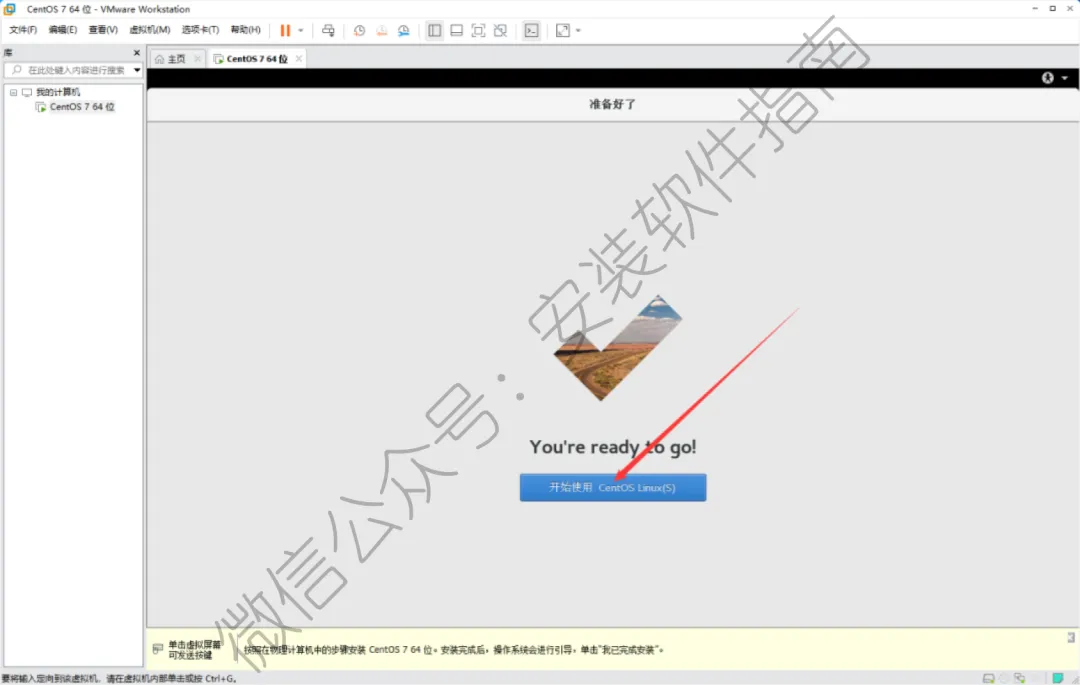This screenshot has width=1080, height=685.
Task: Toggle the thumbnail bar view icon
Action: click(457, 30)
